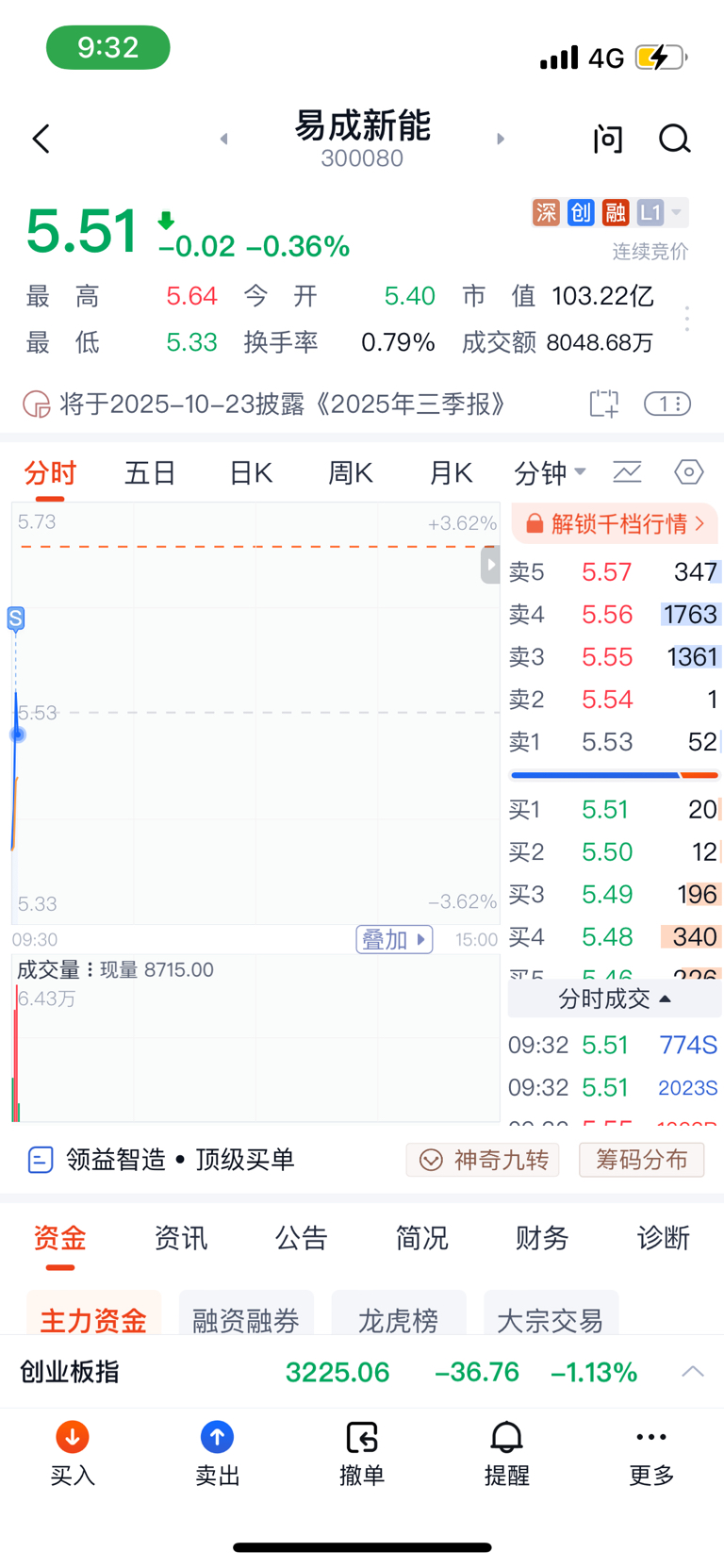Tap the buy-sell ratio bar
This screenshot has width=724, height=1568.
pos(615,775)
